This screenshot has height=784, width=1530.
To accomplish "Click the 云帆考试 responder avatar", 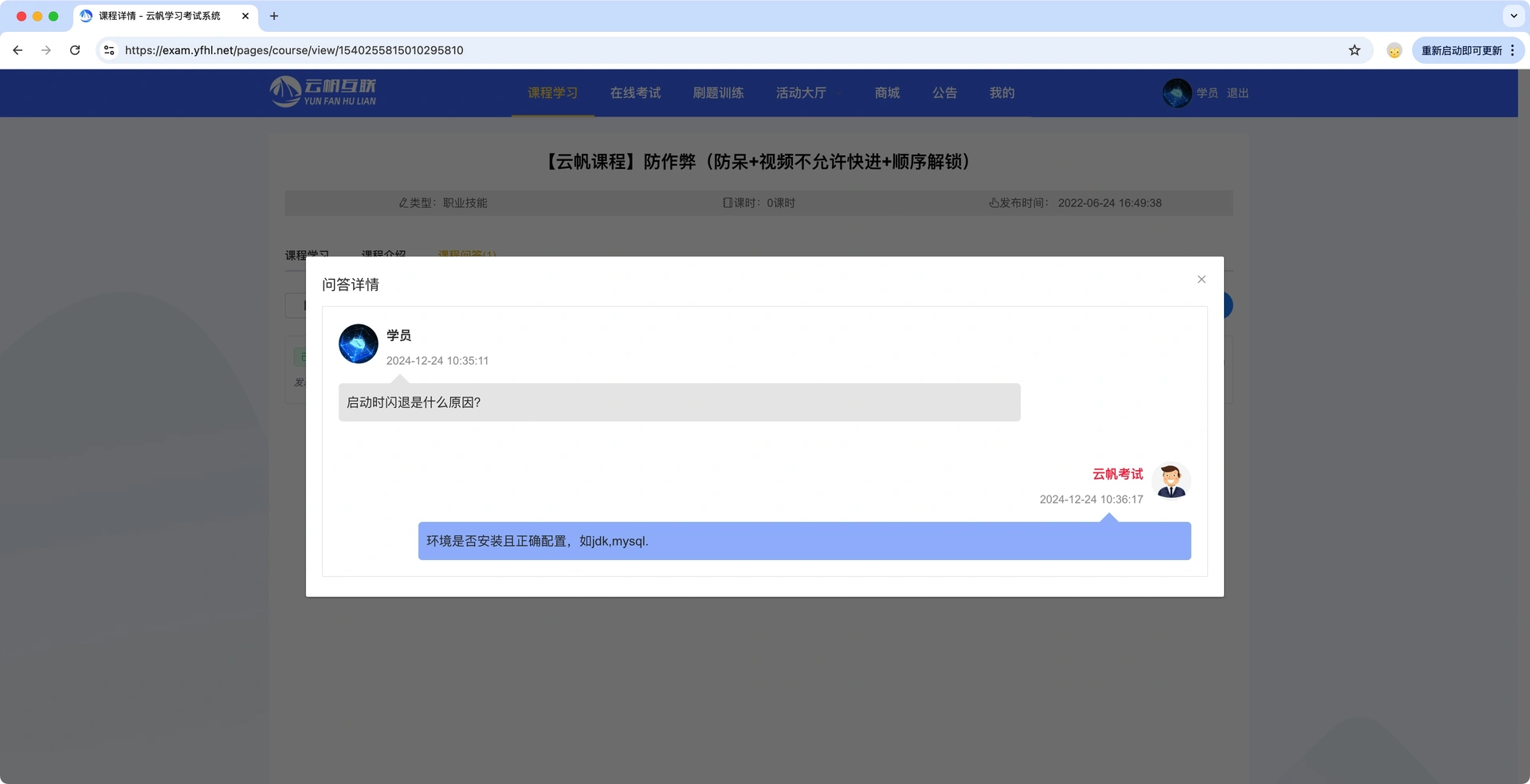I will [1171, 481].
